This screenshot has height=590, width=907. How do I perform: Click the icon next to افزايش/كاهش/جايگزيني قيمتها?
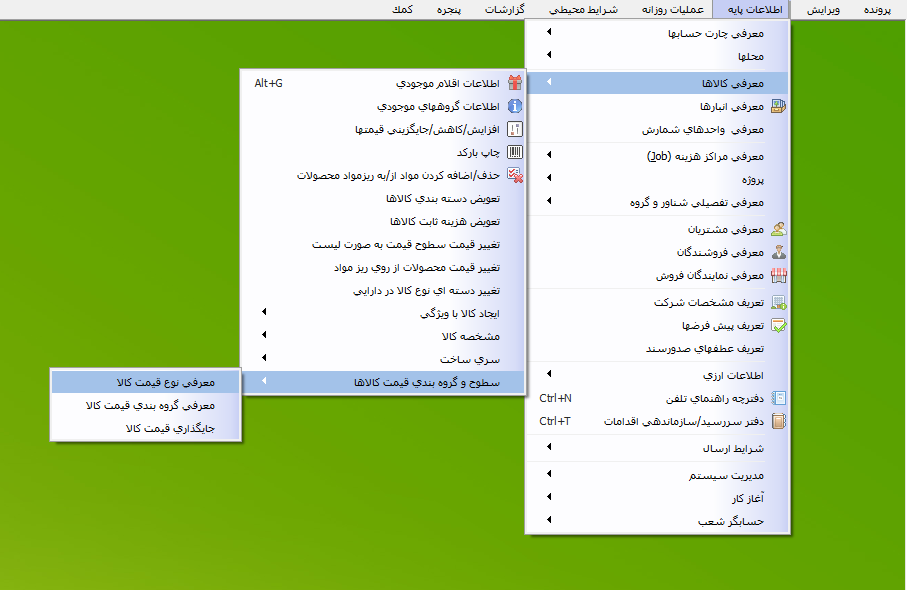(x=515, y=129)
